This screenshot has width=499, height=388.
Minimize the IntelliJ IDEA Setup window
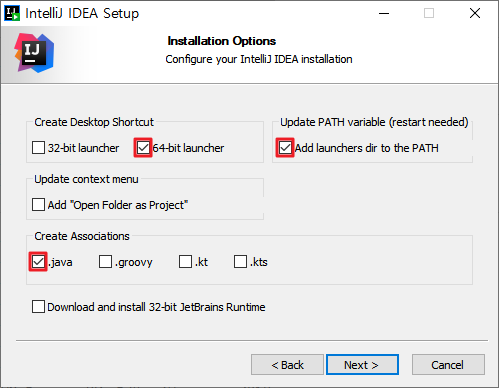click(x=384, y=13)
